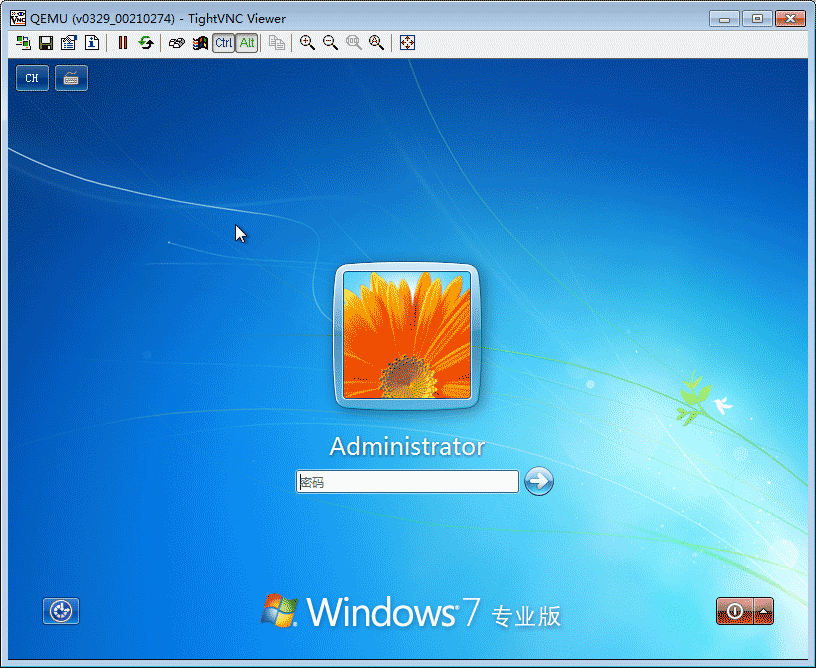Zoom out of the remote display
Screen dimensions: 816x668
pyautogui.click(x=330, y=43)
